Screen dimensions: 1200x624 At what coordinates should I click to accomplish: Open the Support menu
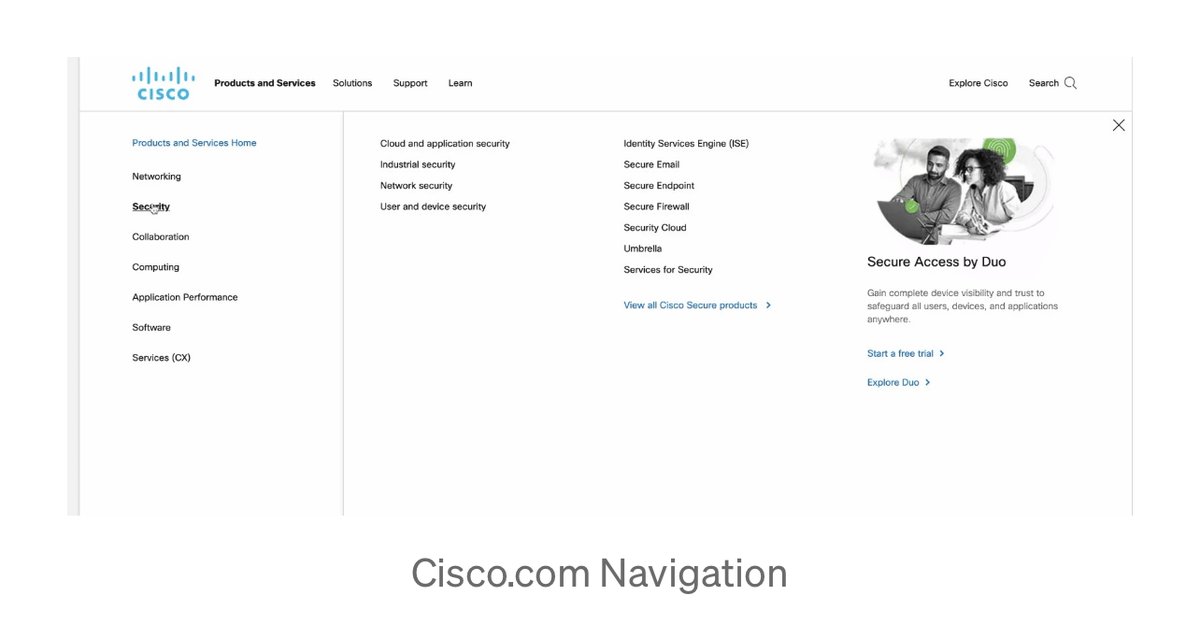(x=410, y=83)
